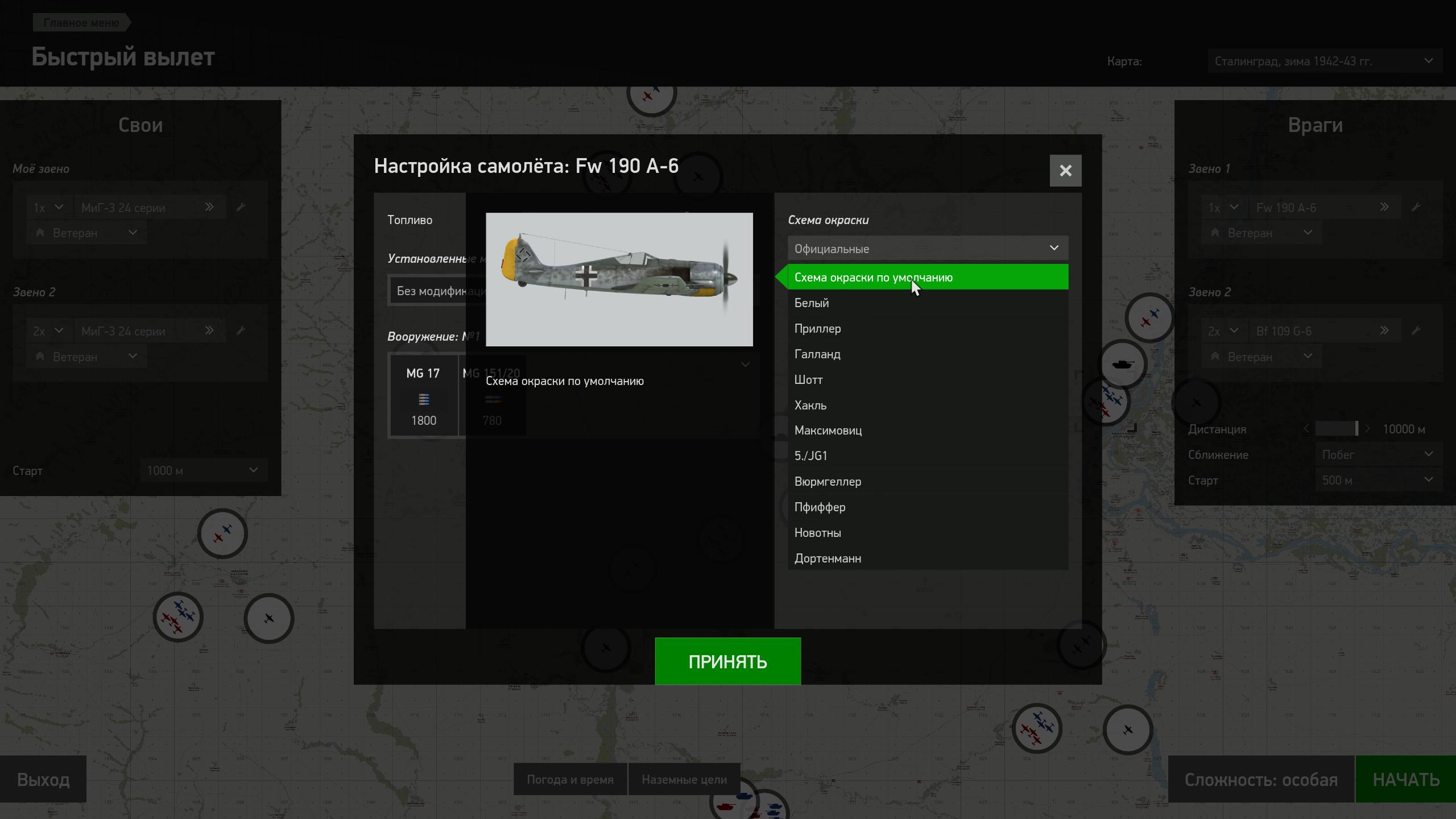Choose the Белый paint scheme

point(928,303)
